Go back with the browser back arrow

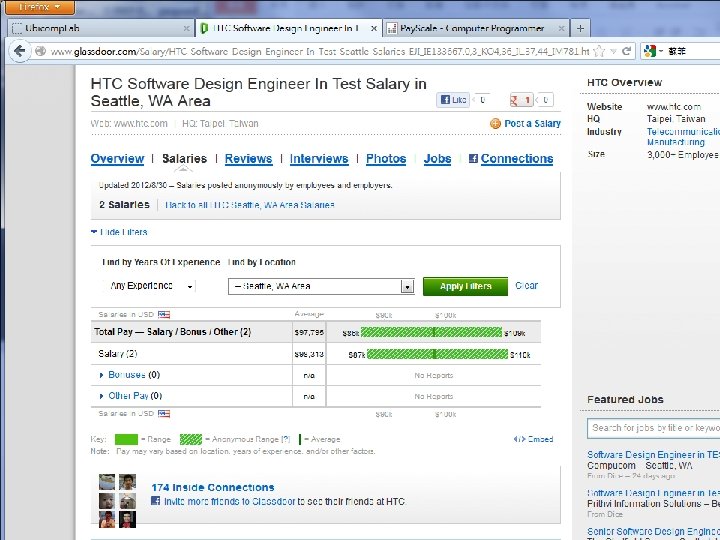click(19, 51)
